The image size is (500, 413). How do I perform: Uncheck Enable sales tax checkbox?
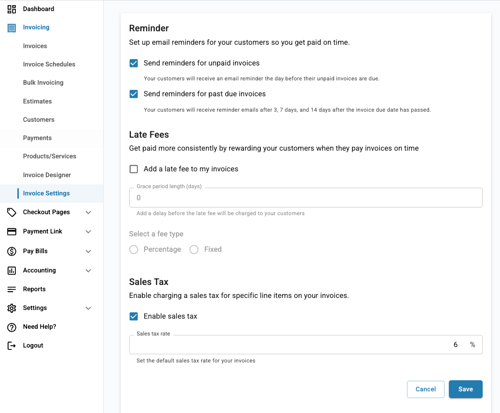pyautogui.click(x=134, y=316)
